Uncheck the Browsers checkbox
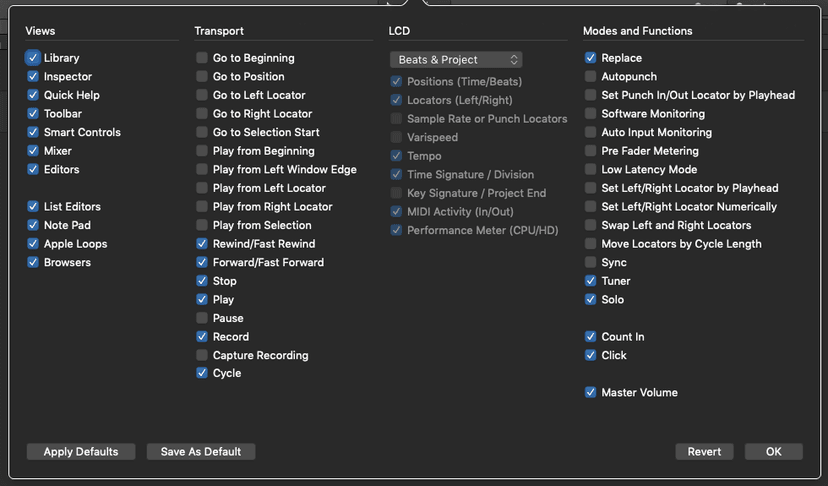The height and width of the screenshot is (486, 828). pos(33,262)
